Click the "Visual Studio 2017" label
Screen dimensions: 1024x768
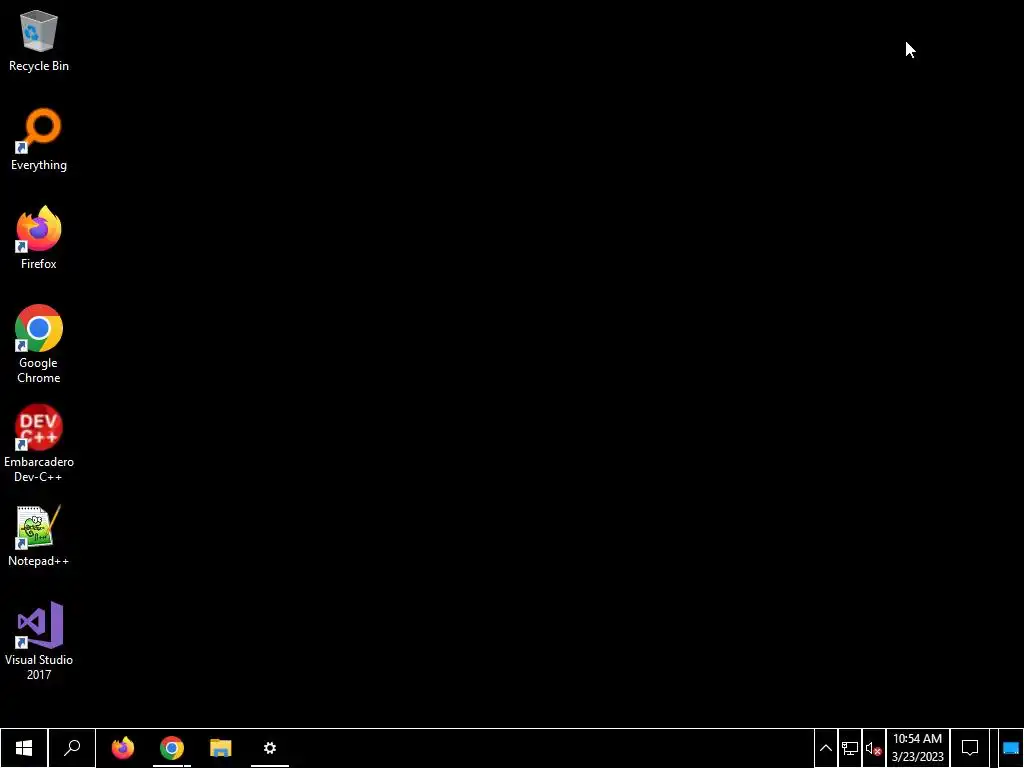coord(39,667)
